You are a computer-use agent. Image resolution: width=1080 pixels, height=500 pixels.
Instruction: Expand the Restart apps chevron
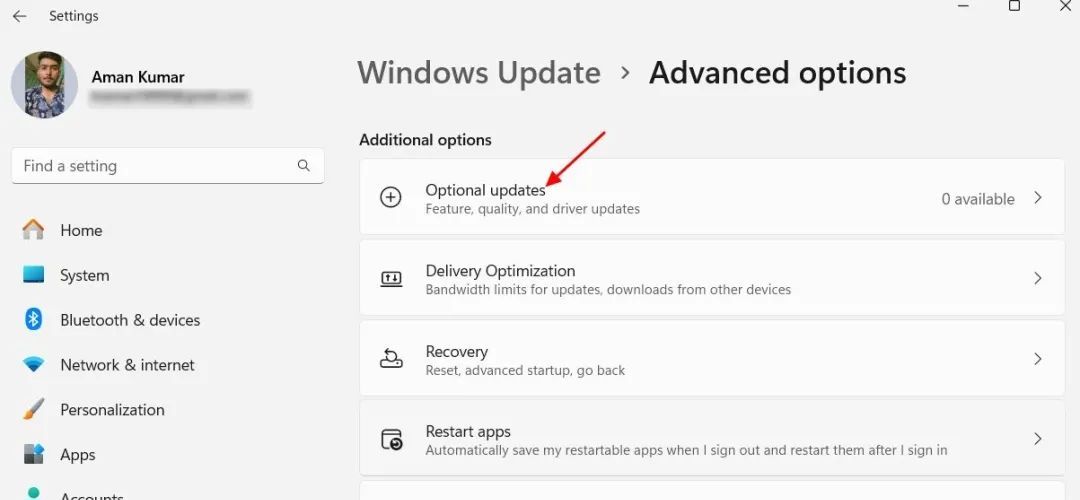(x=1038, y=439)
